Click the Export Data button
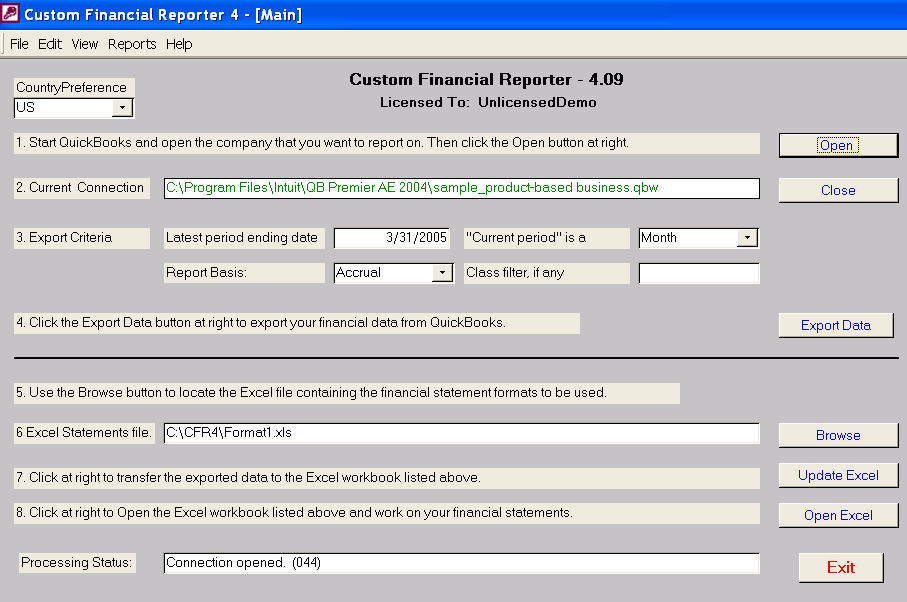This screenshot has height=602, width=907. (836, 325)
